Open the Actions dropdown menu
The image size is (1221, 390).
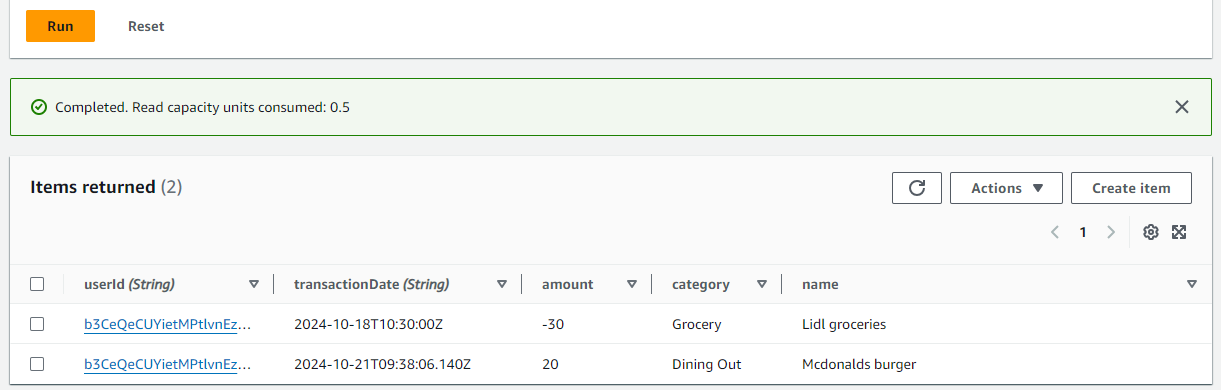tap(1006, 188)
